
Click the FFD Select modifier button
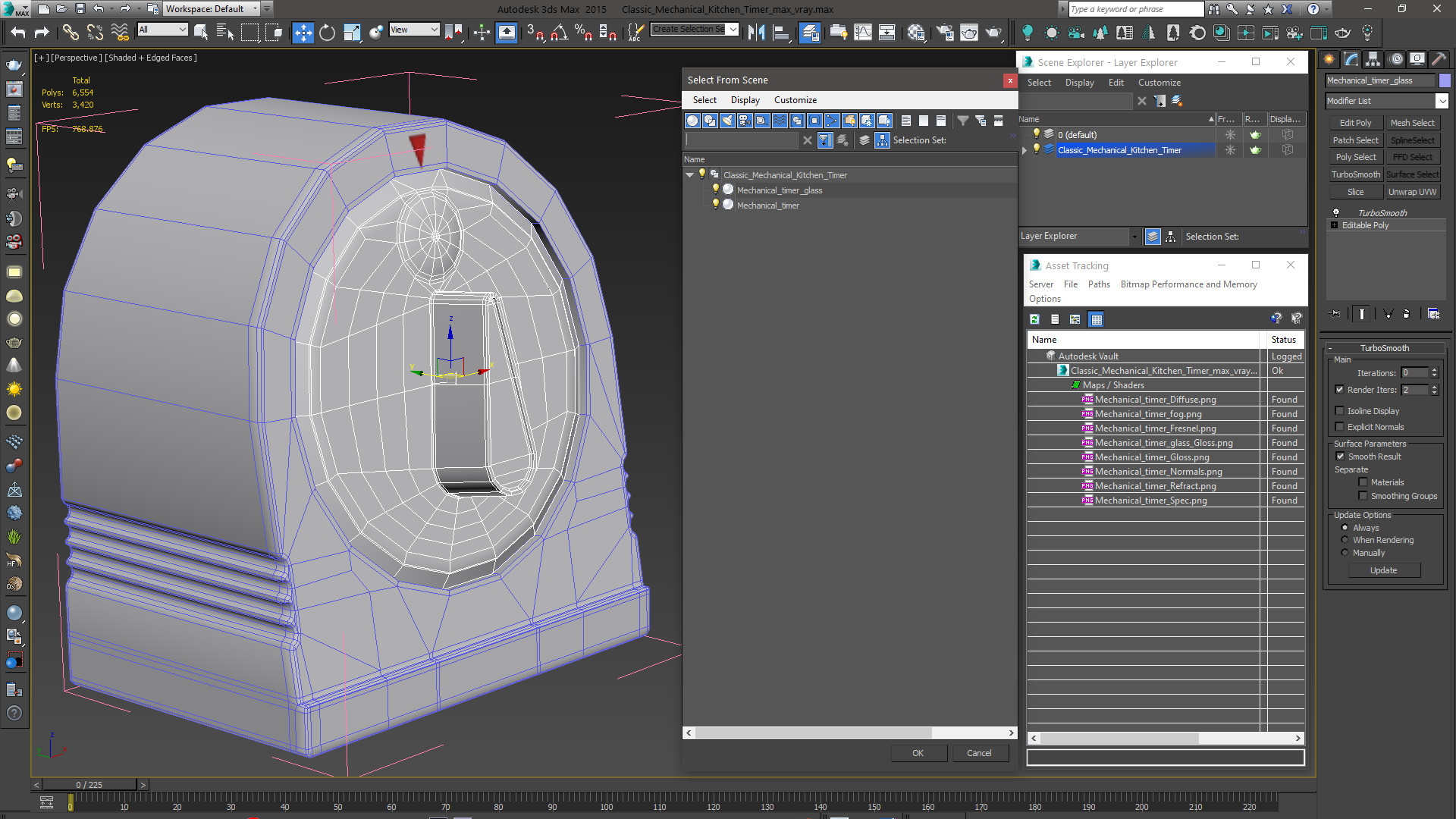pyautogui.click(x=1412, y=157)
